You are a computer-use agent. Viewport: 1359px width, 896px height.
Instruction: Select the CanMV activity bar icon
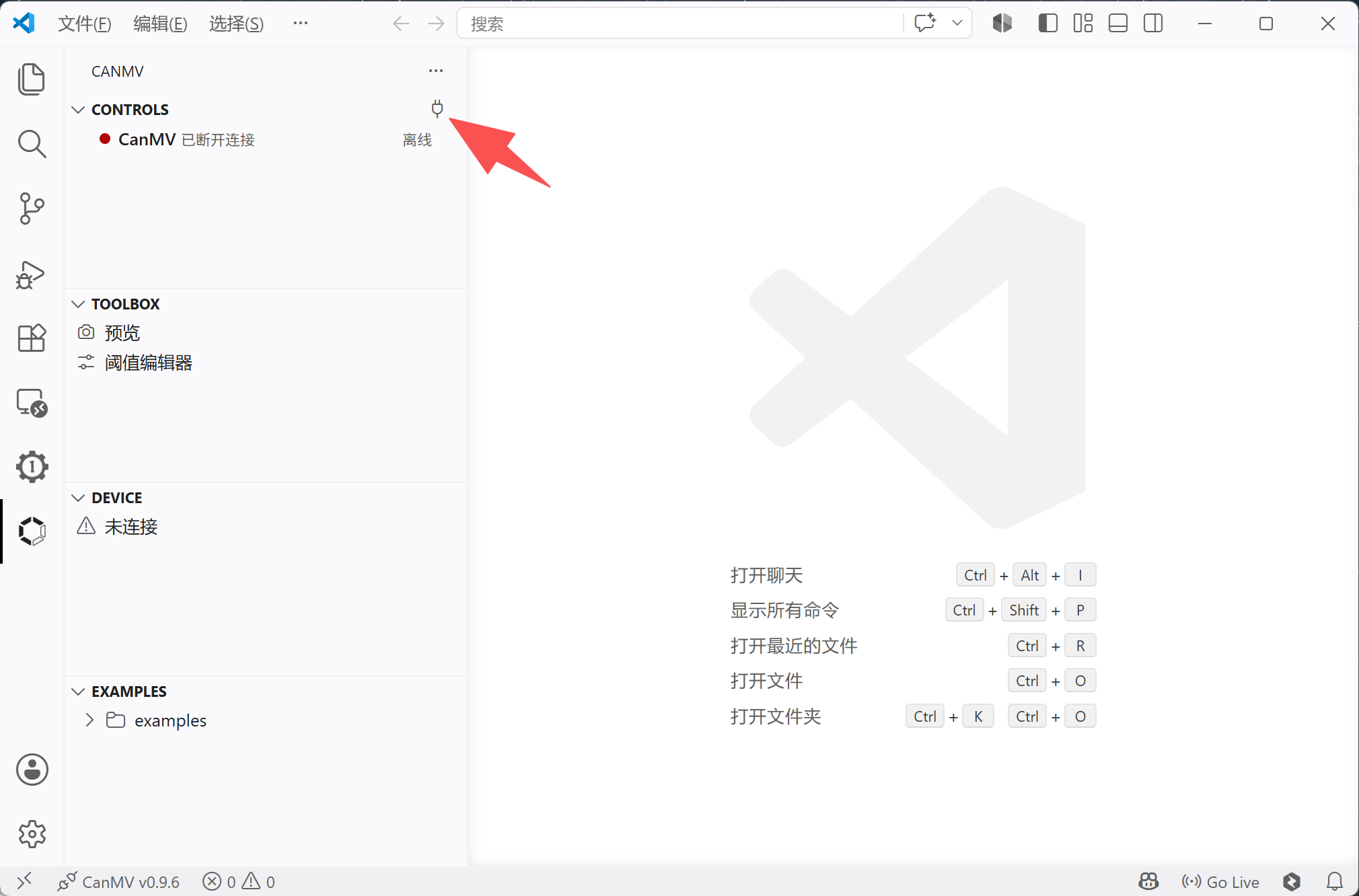[32, 531]
